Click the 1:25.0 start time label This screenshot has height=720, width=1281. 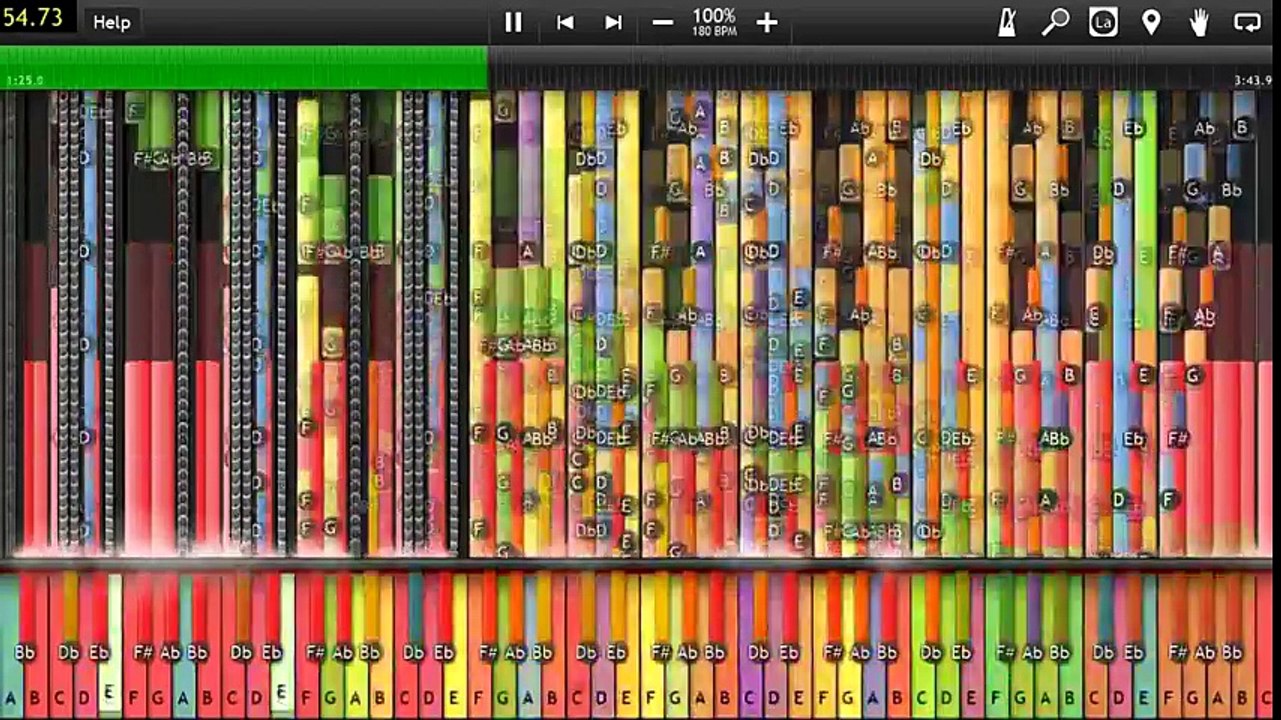(24, 80)
